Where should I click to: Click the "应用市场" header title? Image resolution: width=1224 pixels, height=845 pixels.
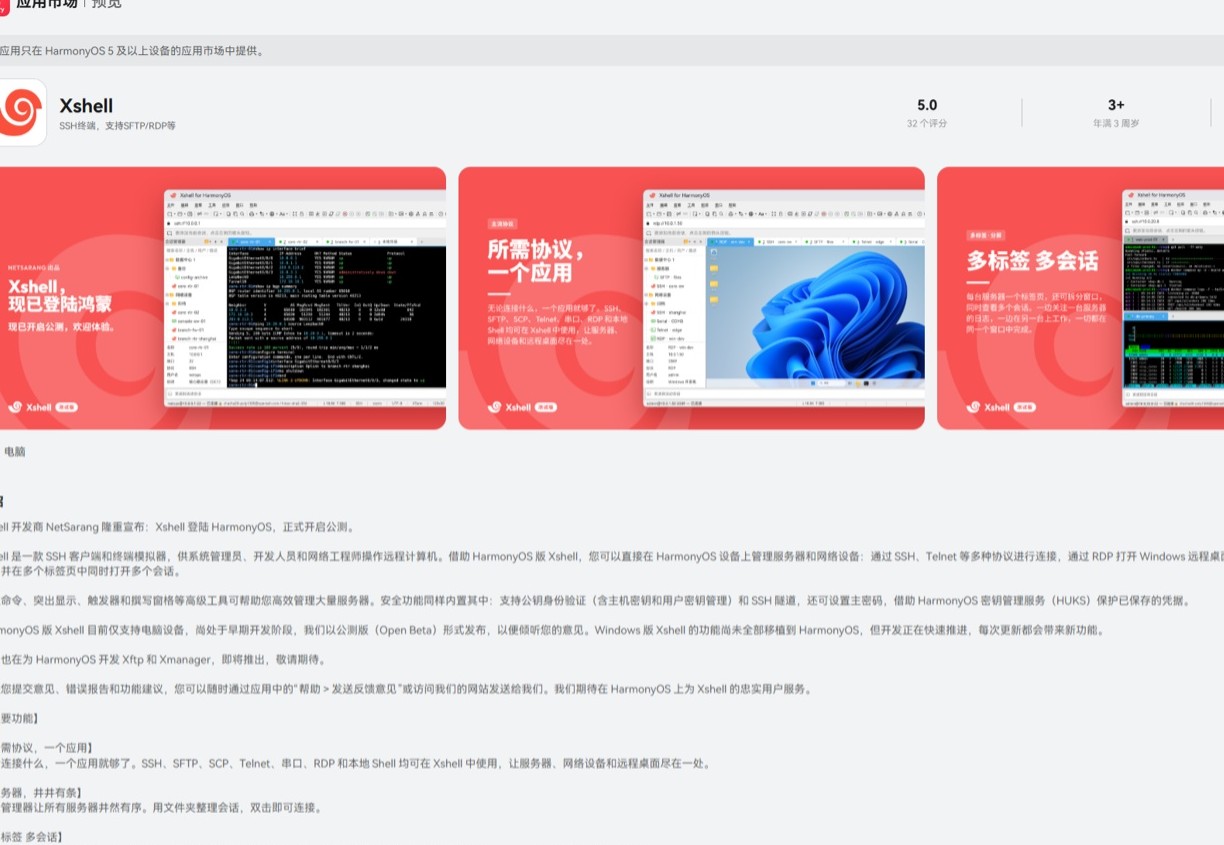pyautogui.click(x=46, y=3)
